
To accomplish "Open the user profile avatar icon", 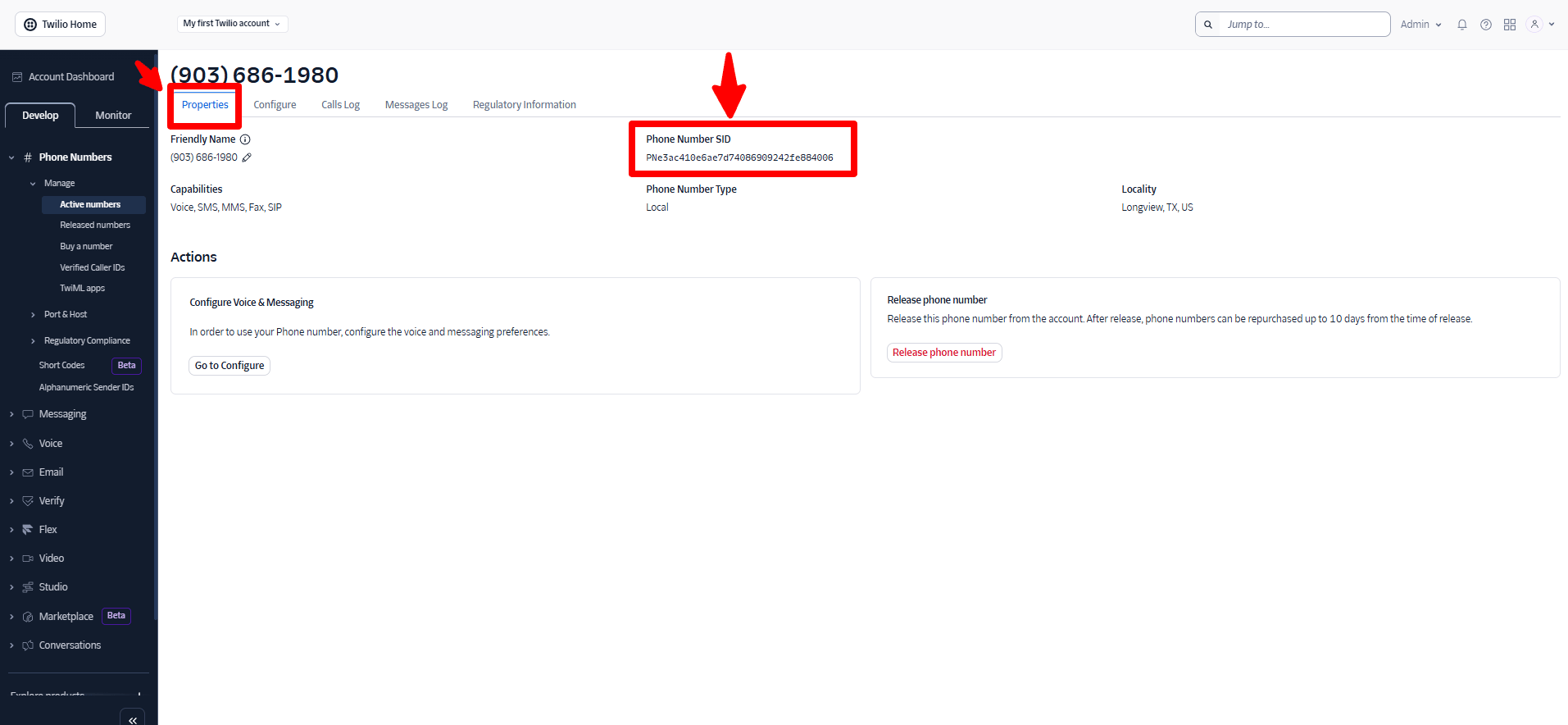I will point(1534,25).
